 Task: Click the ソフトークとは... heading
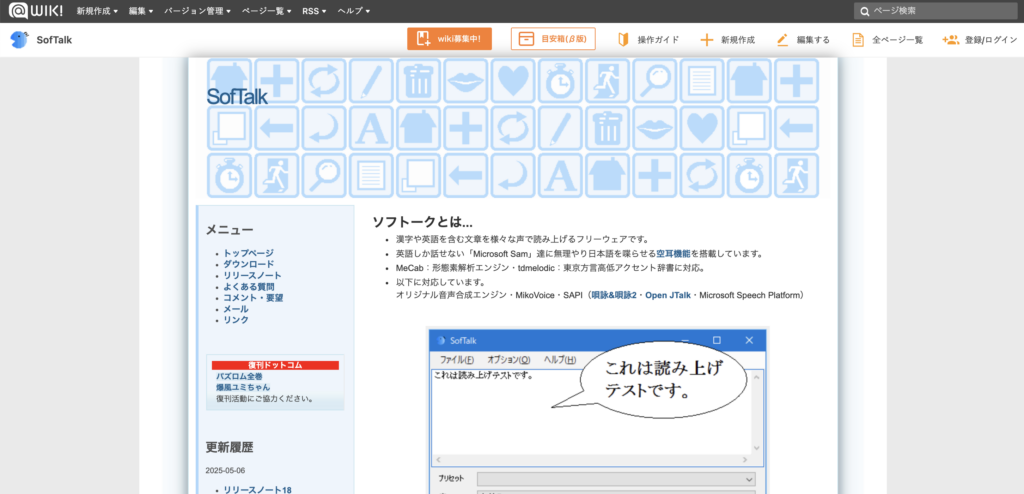click(x=423, y=222)
